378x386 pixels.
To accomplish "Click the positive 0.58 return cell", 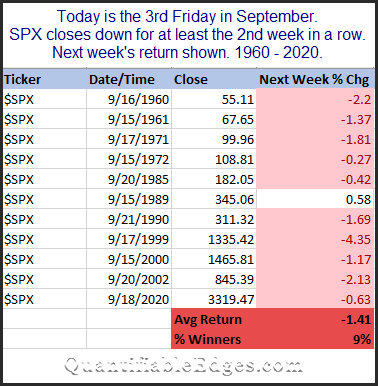I will point(315,199).
